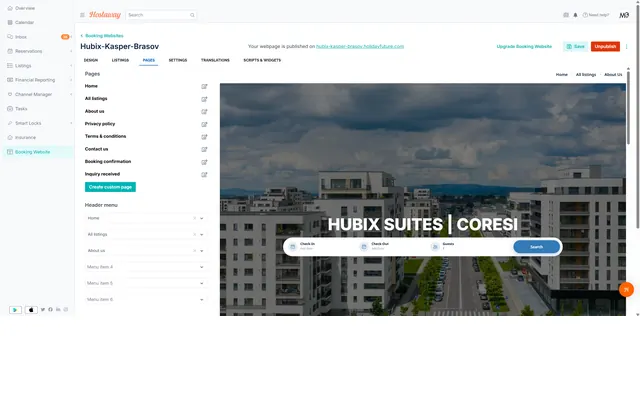
Task: Switch to the Design tab
Action: 91,60
